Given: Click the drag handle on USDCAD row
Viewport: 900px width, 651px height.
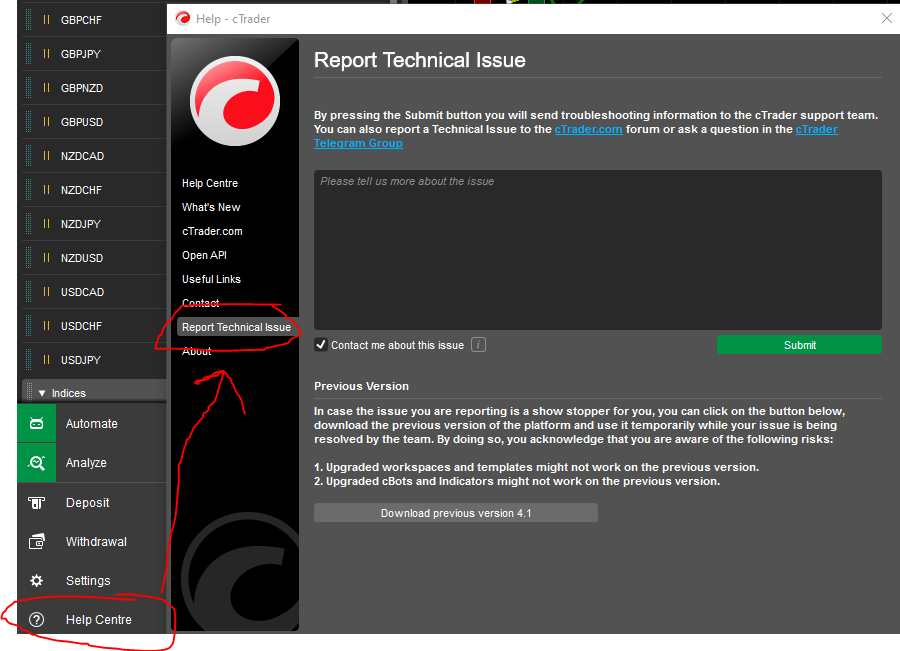Looking at the screenshot, I should [x=29, y=292].
